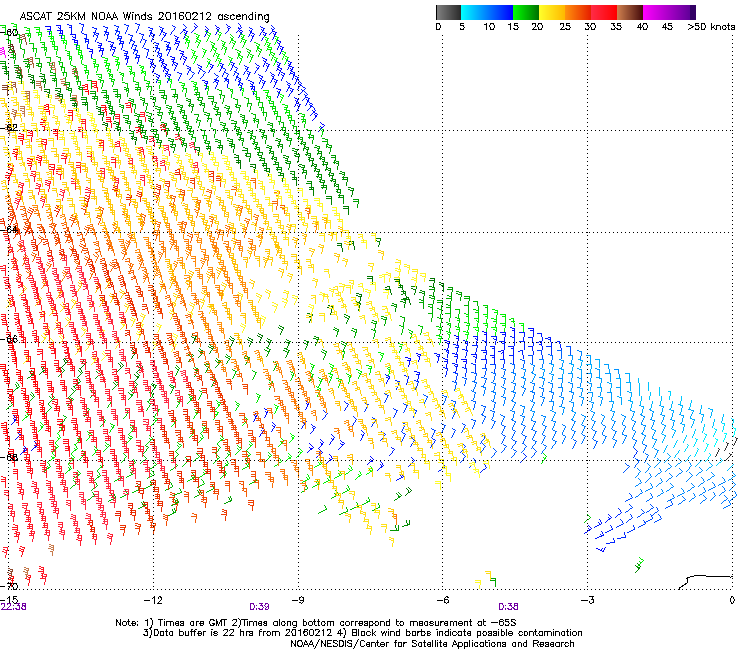Click the brown 35-40 knots legend segment
740x650 pixels.
click(630, 12)
